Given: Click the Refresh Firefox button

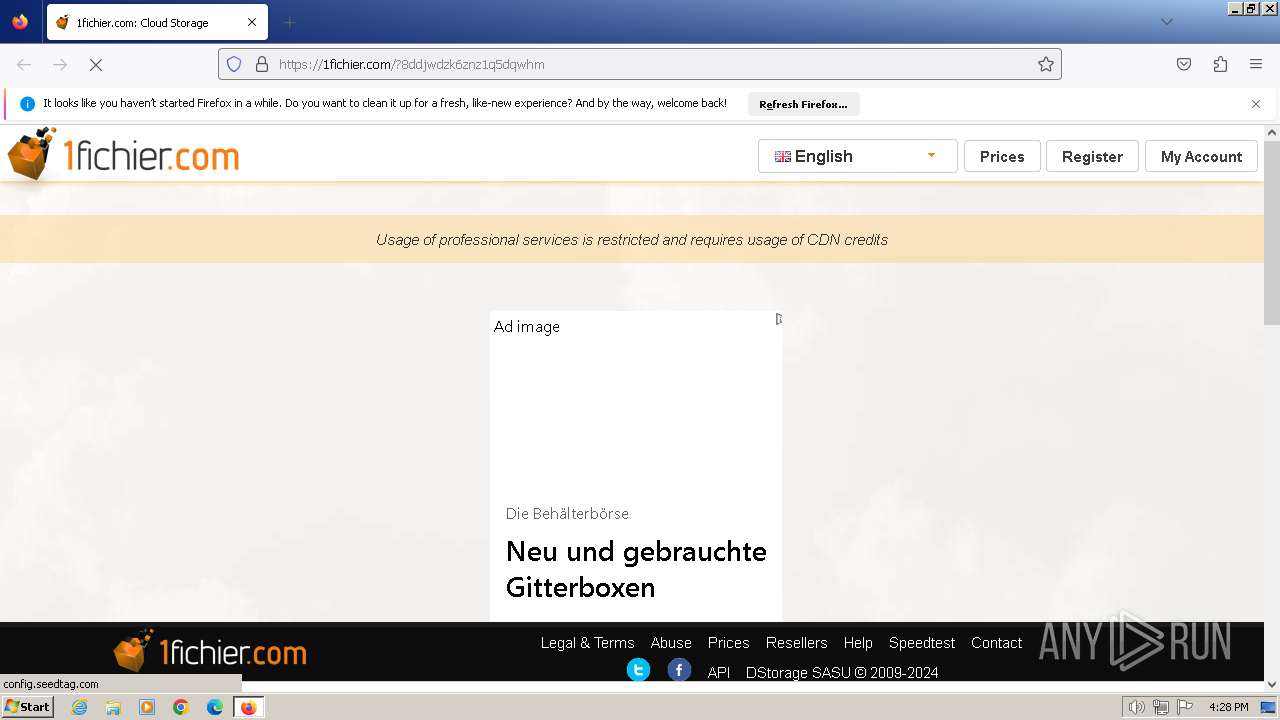Looking at the screenshot, I should [803, 104].
